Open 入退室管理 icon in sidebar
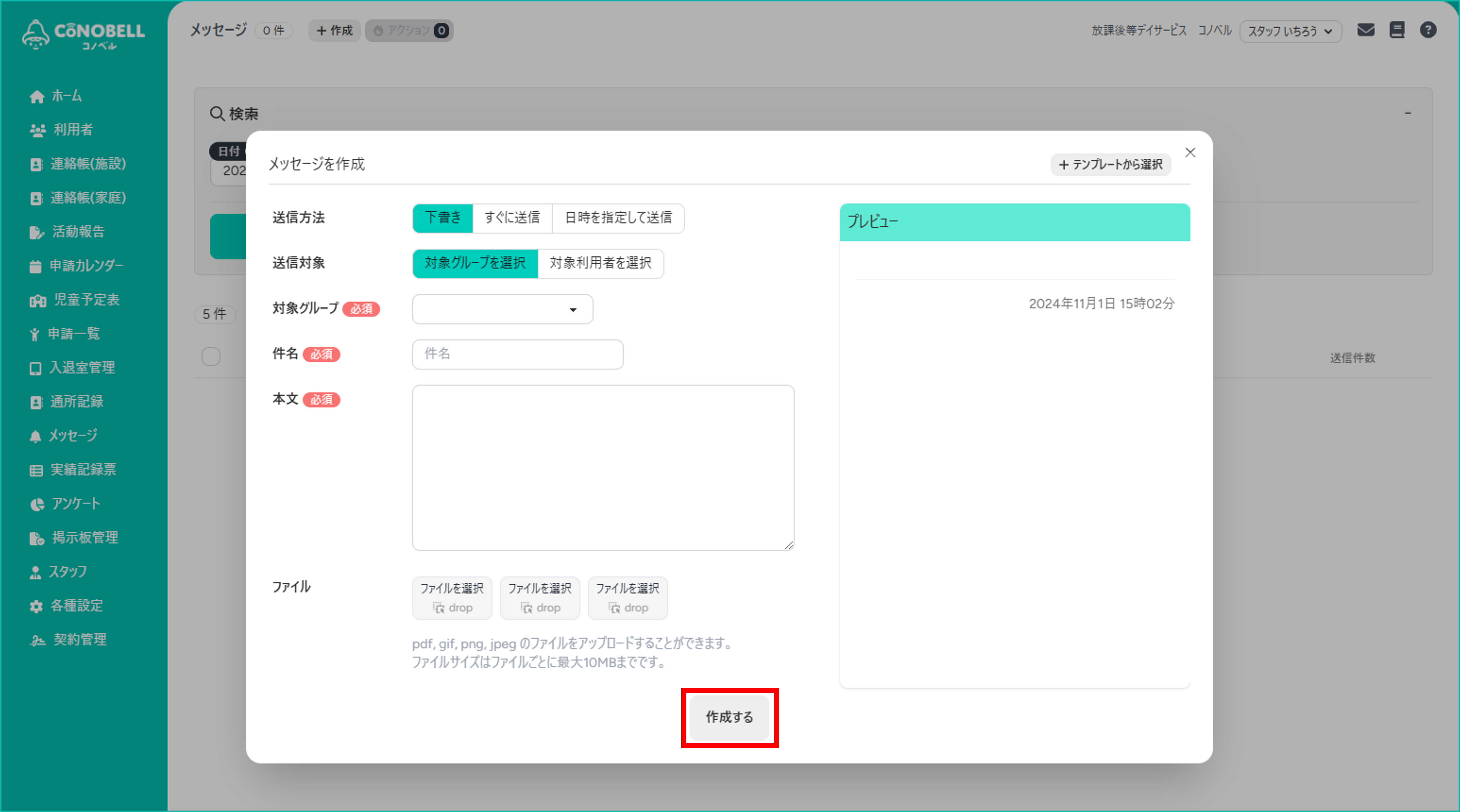 tap(35, 368)
